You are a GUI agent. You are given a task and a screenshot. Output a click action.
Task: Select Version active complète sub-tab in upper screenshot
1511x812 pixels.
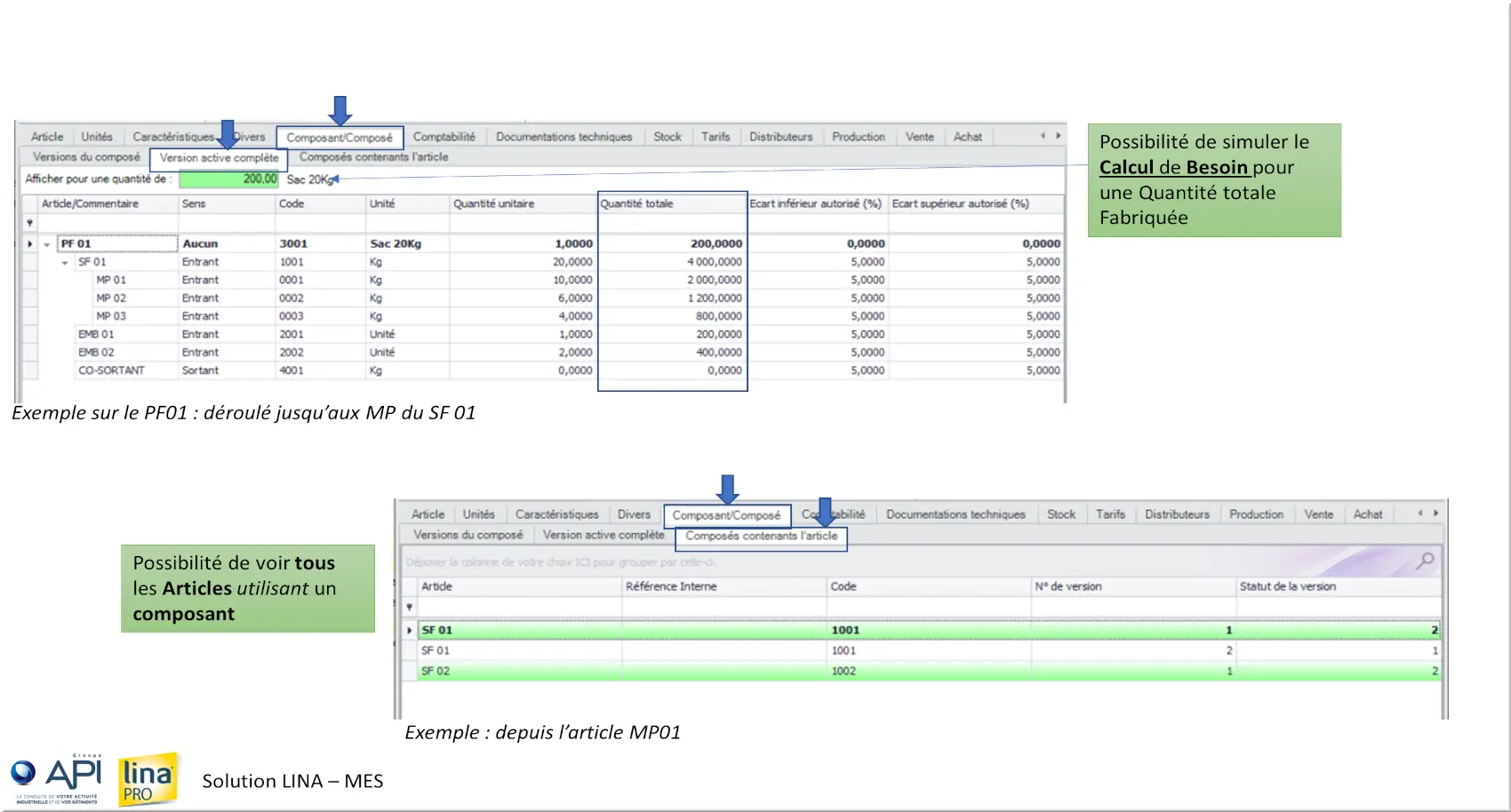coord(219,158)
